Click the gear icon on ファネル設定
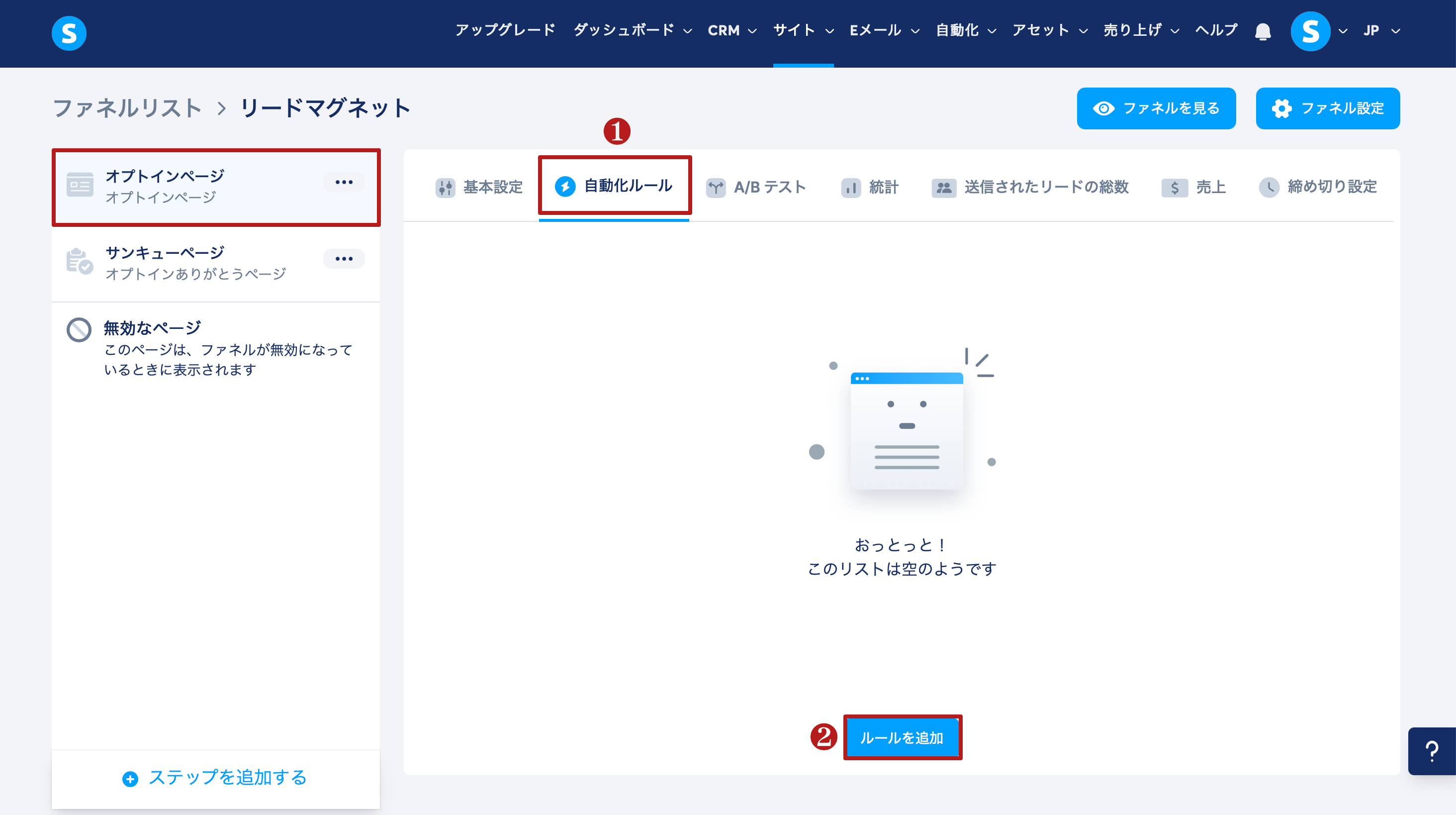The height and width of the screenshot is (815, 1456). 1281,108
